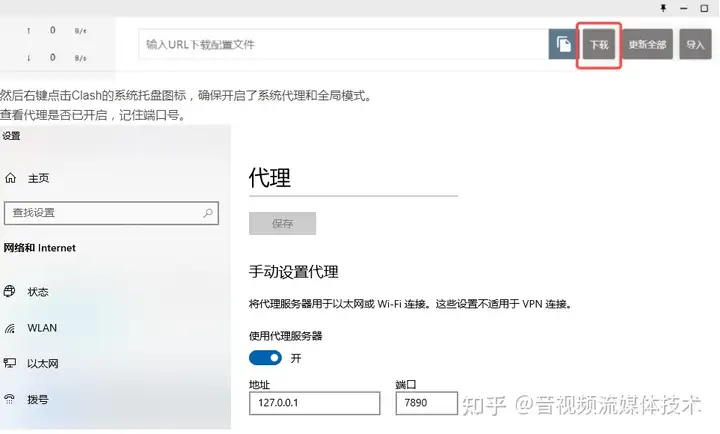Viewport: 720px width, 434px height.
Task: Click the pin window icon
Action: click(x=663, y=8)
